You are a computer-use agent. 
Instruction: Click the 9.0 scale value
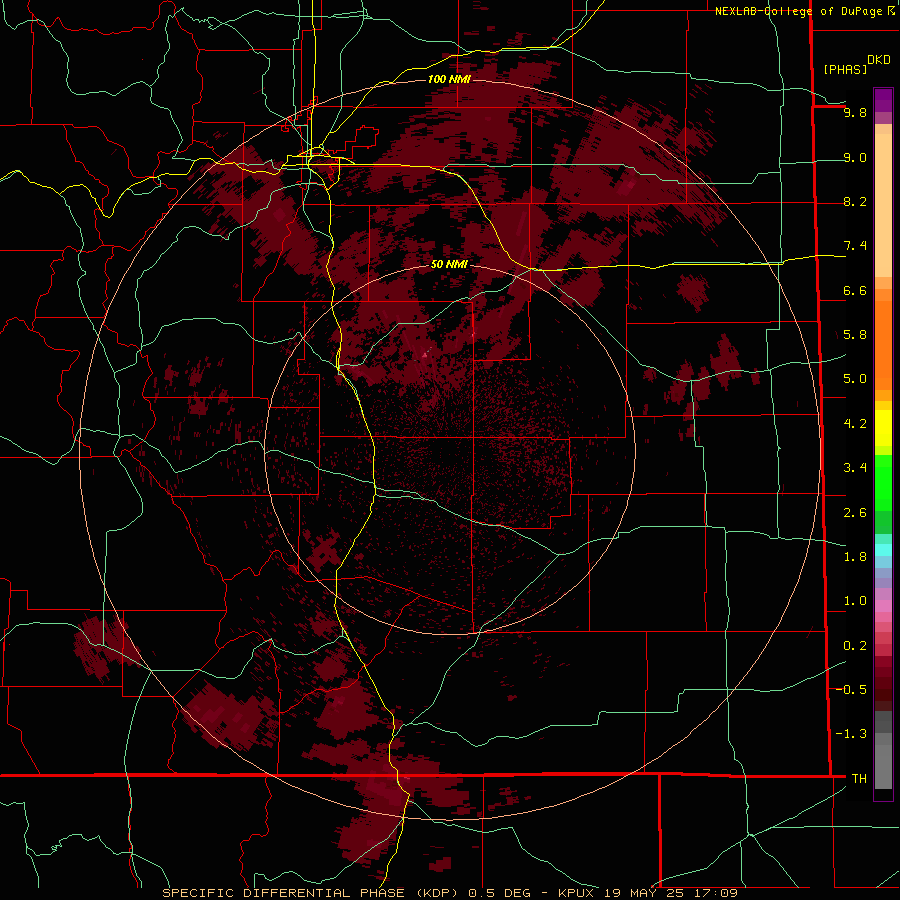[x=855, y=157]
